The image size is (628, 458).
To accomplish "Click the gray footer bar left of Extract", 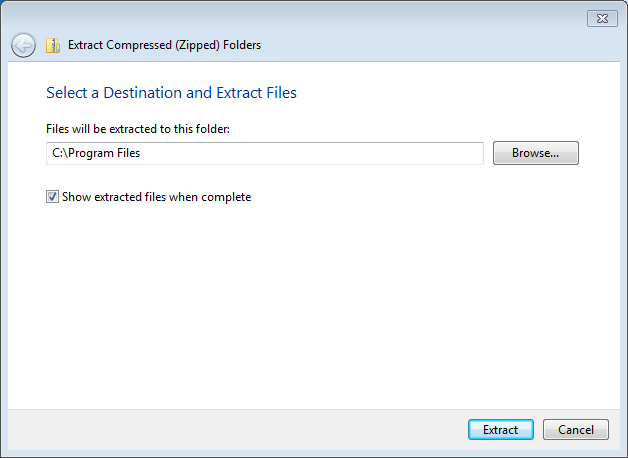I will pyautogui.click(x=236, y=430).
